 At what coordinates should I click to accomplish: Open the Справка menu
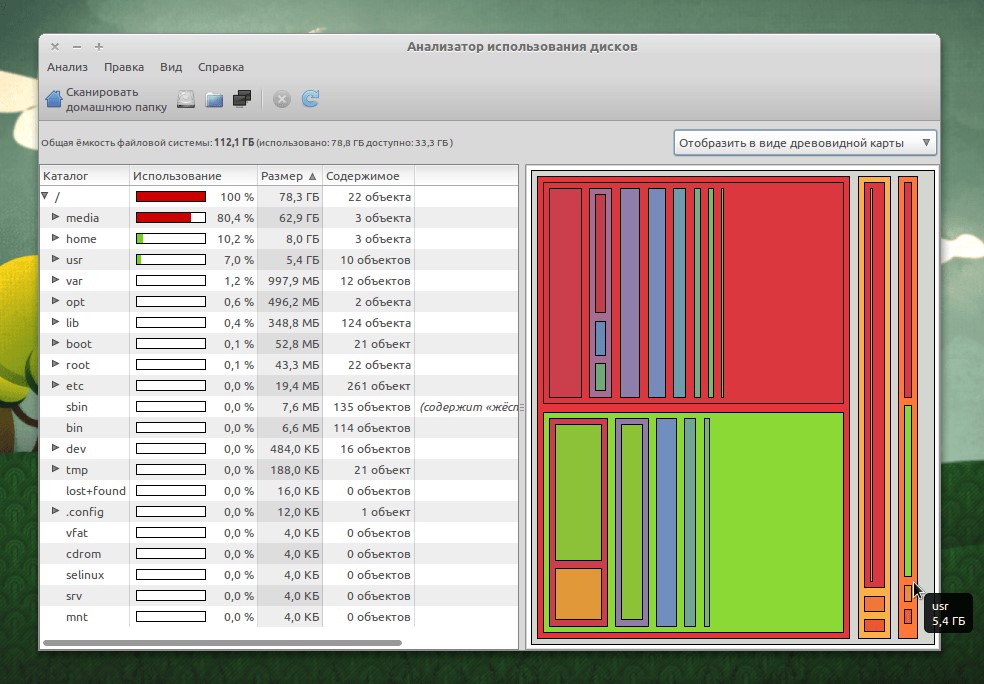tap(220, 67)
